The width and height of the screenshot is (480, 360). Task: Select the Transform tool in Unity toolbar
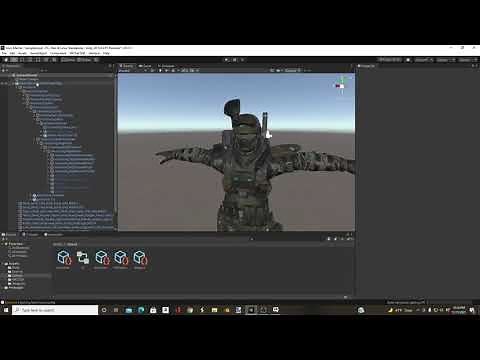46,60
